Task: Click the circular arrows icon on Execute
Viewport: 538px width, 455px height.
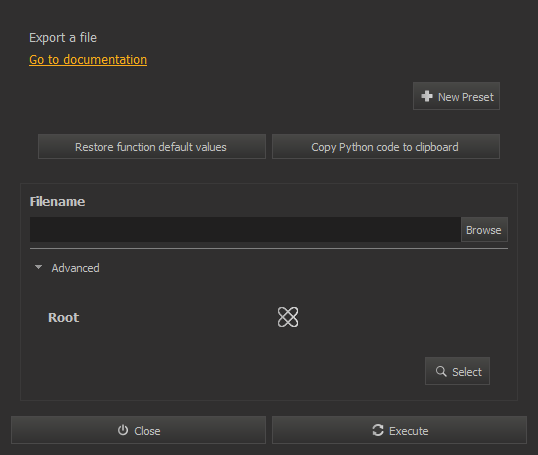Action: pos(378,430)
